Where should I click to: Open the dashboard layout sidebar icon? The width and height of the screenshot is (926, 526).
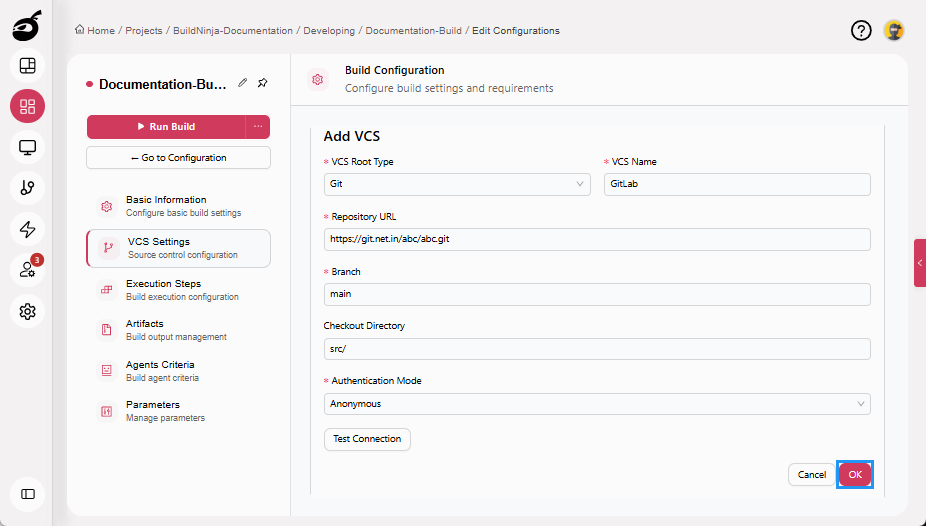pos(27,66)
